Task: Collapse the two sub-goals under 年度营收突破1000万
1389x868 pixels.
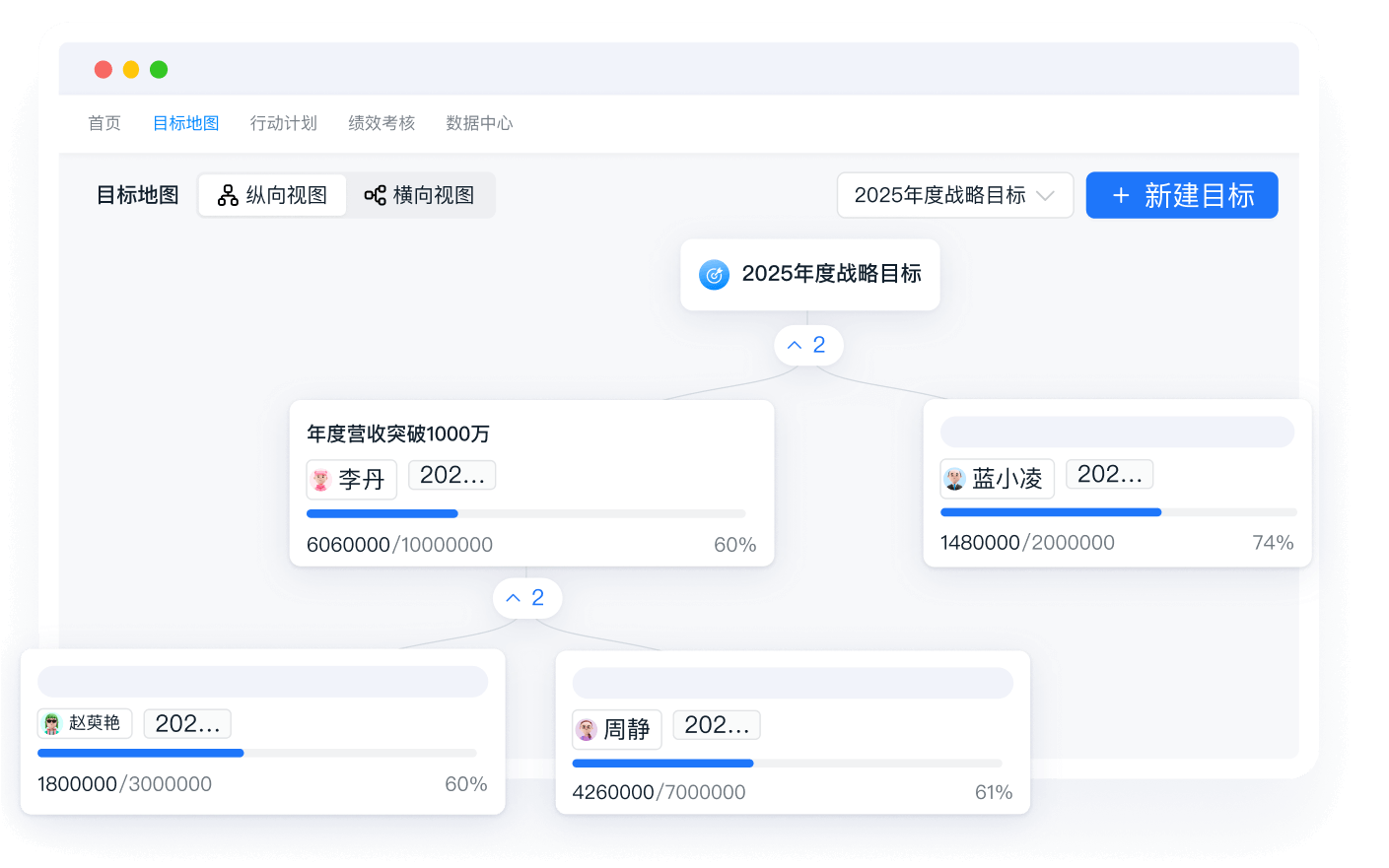Action: pos(526,598)
